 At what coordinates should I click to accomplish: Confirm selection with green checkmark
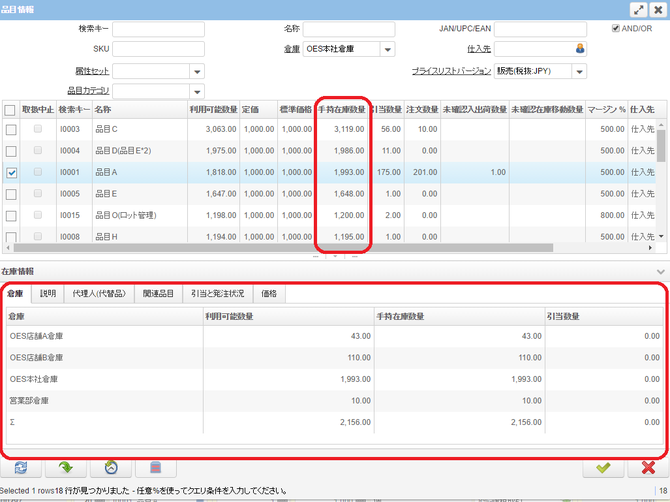pos(603,468)
